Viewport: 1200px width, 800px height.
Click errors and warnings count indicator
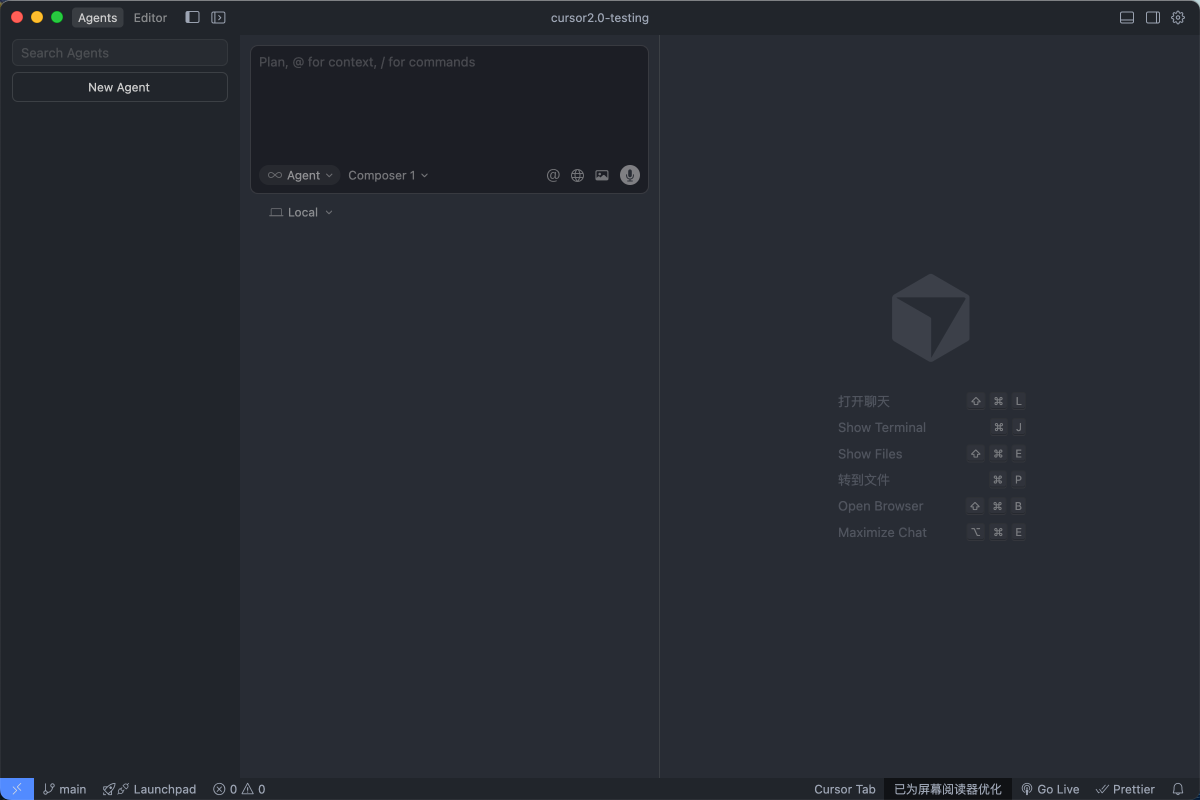[x=239, y=789]
